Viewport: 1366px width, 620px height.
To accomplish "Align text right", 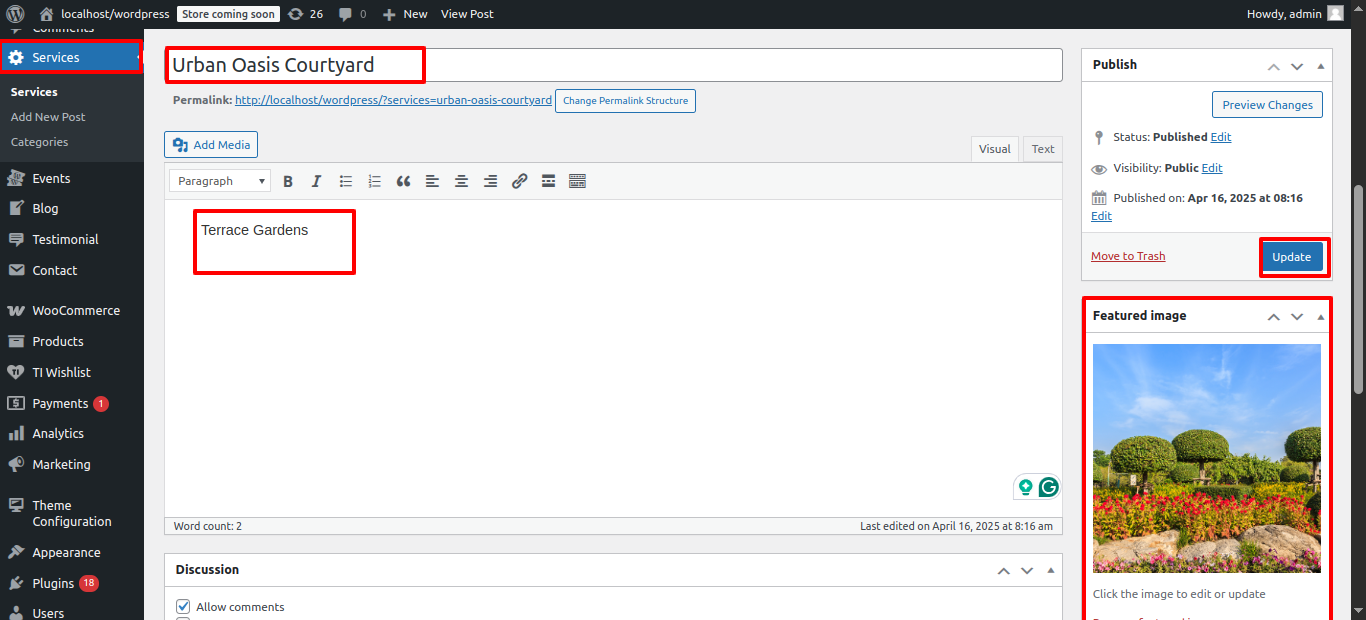I will tap(490, 181).
